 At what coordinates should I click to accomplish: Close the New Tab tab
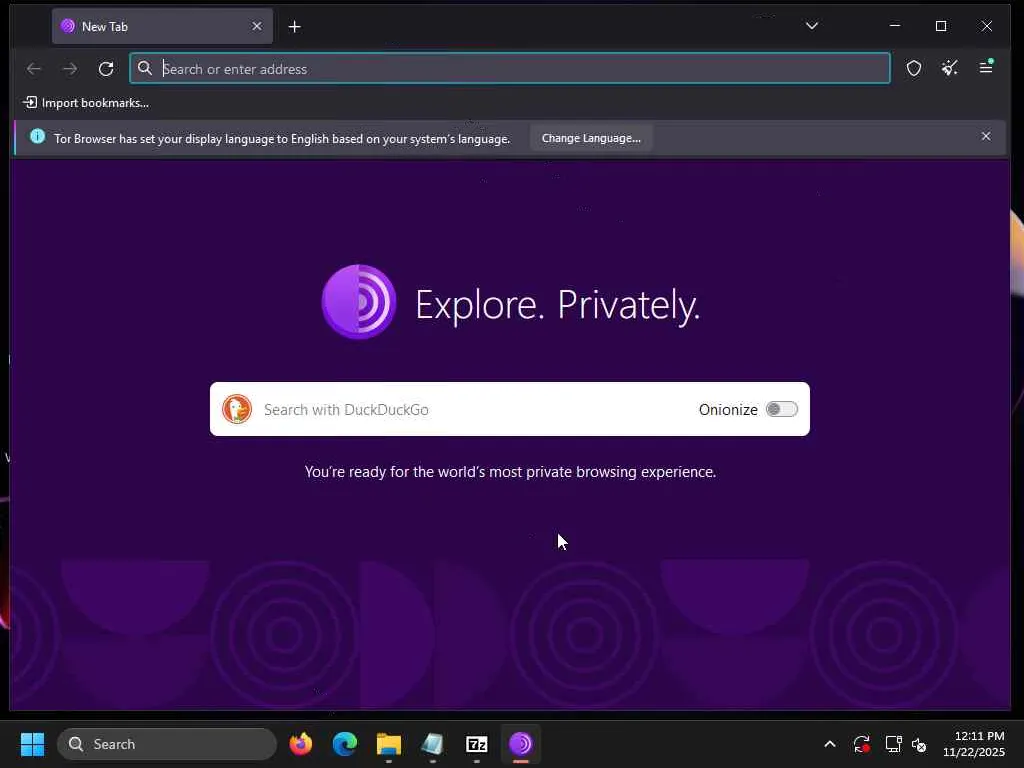tap(257, 26)
